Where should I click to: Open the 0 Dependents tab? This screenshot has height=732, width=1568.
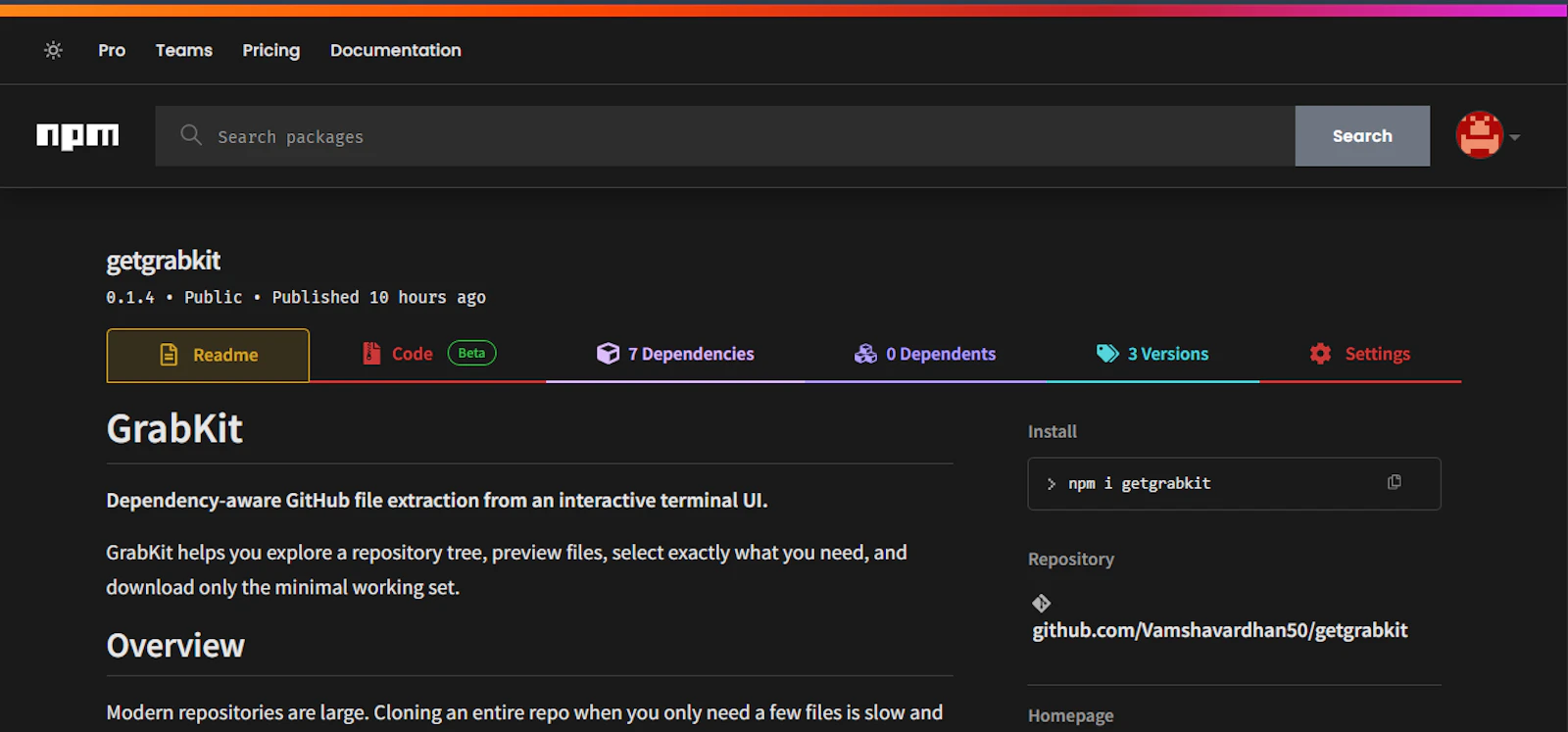point(925,354)
